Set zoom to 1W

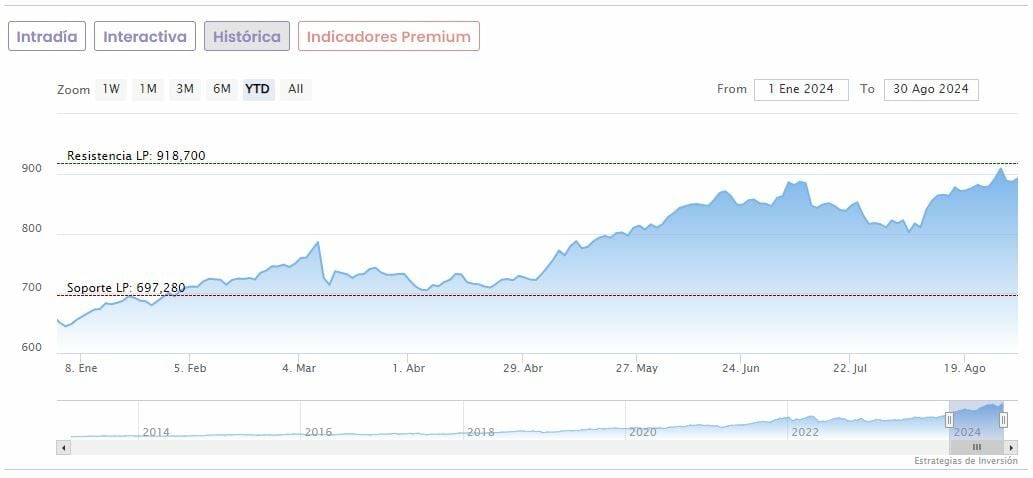110,89
